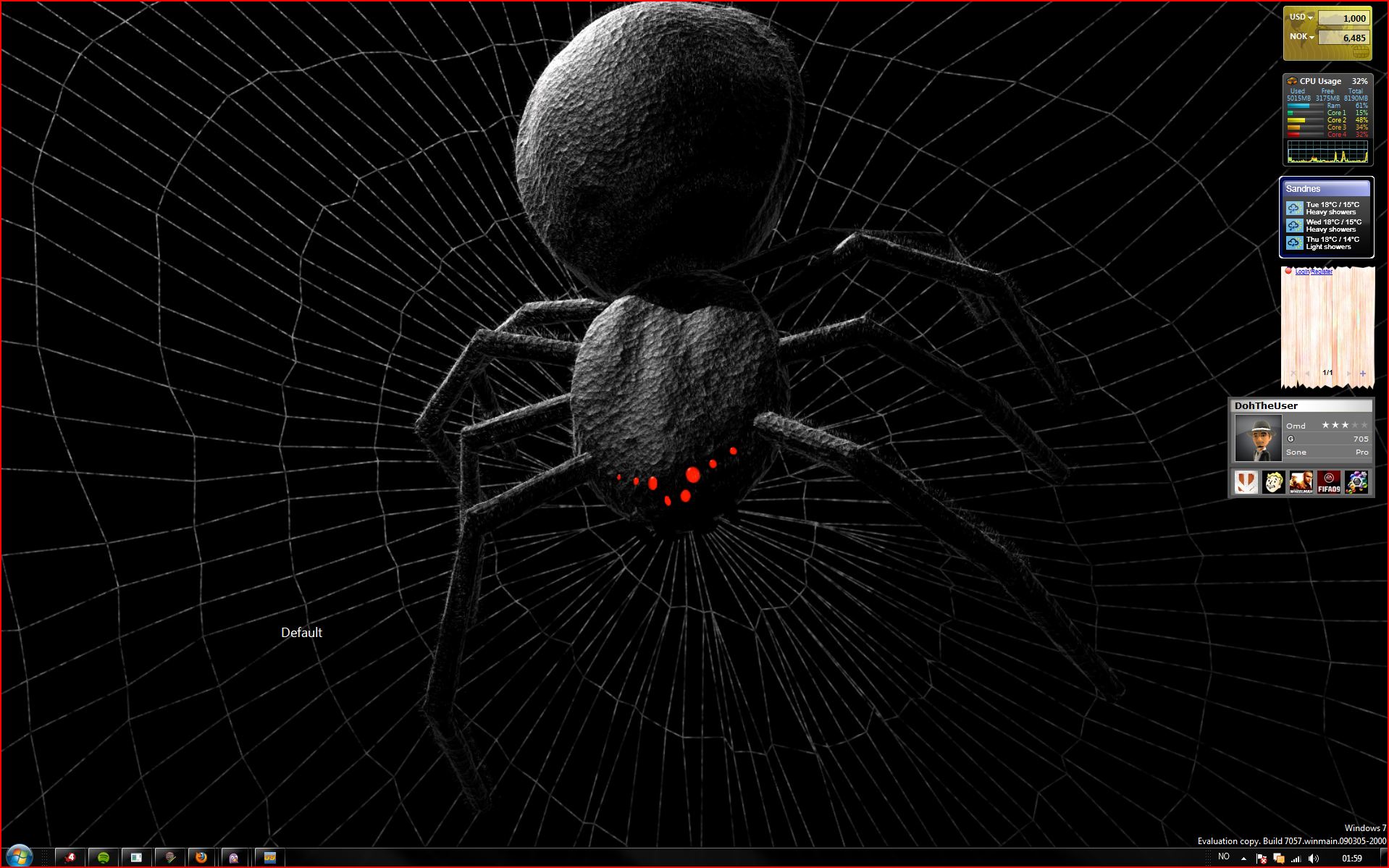Click the Default desktop label
The image size is (1389, 868).
point(301,633)
